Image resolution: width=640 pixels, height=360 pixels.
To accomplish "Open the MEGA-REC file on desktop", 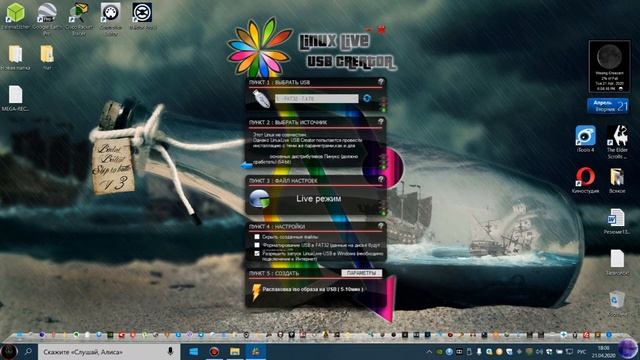I will tap(16, 98).
